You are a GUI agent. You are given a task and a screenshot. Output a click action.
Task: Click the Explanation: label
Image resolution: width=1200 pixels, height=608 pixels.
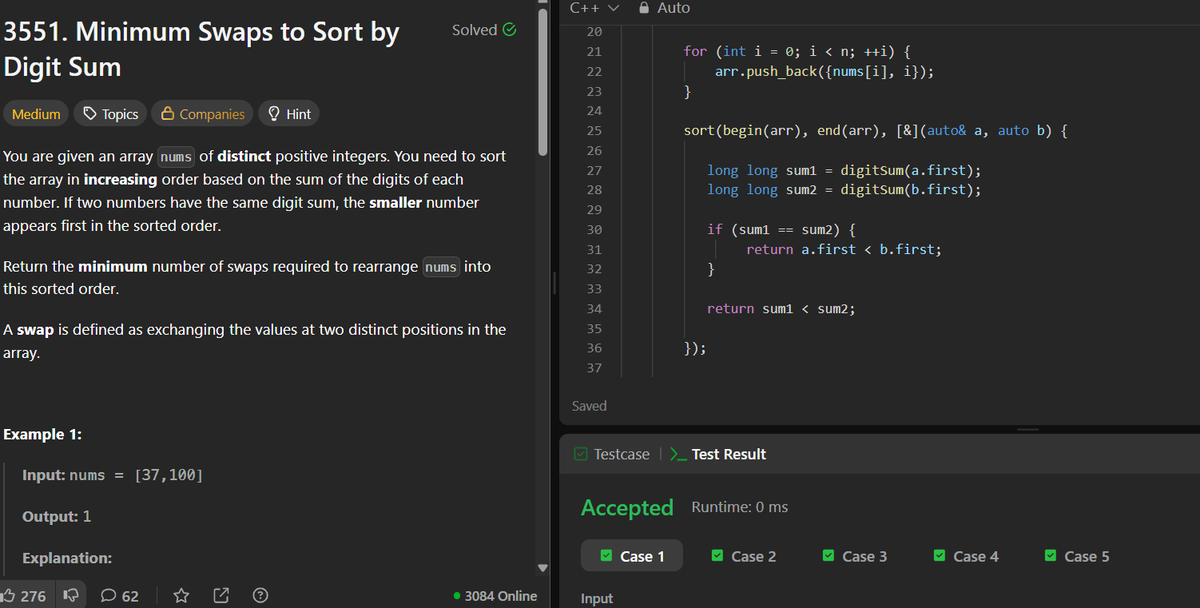67,557
